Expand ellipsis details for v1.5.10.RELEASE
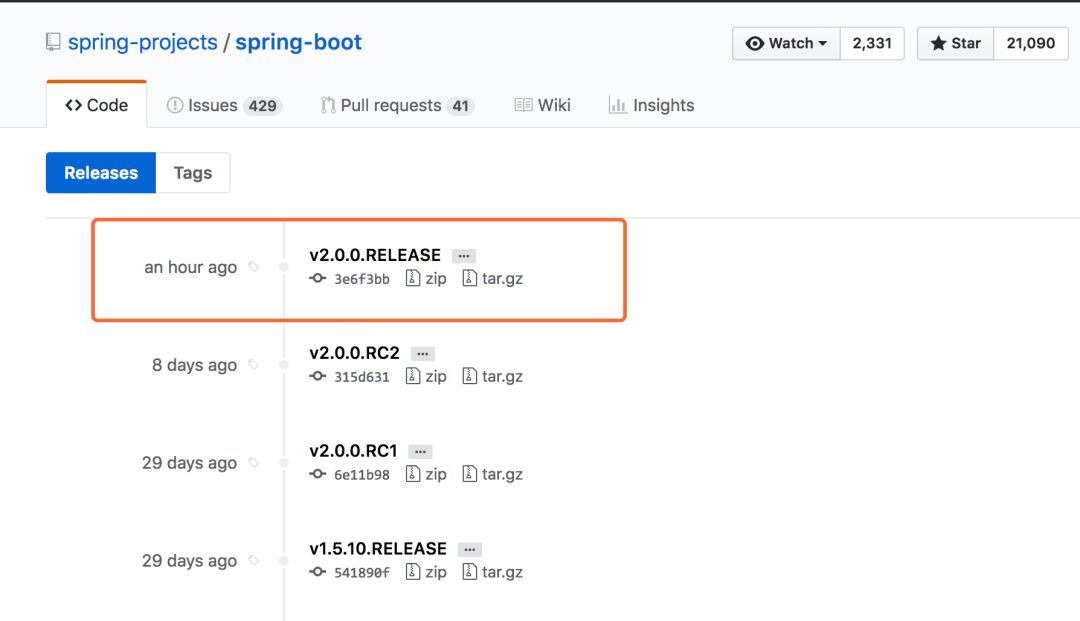 coord(470,549)
